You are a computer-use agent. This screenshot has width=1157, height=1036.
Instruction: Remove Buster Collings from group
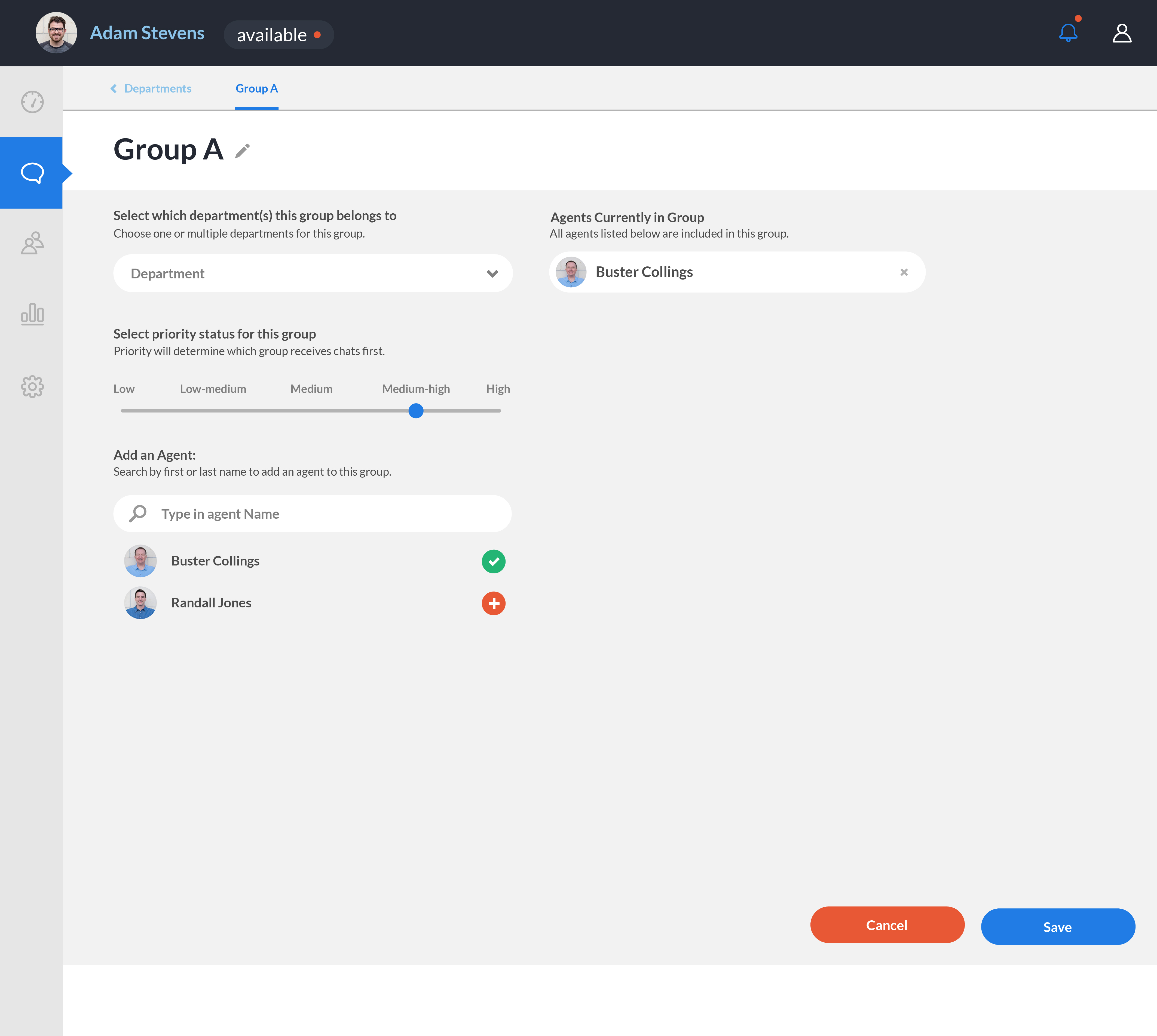click(x=904, y=272)
